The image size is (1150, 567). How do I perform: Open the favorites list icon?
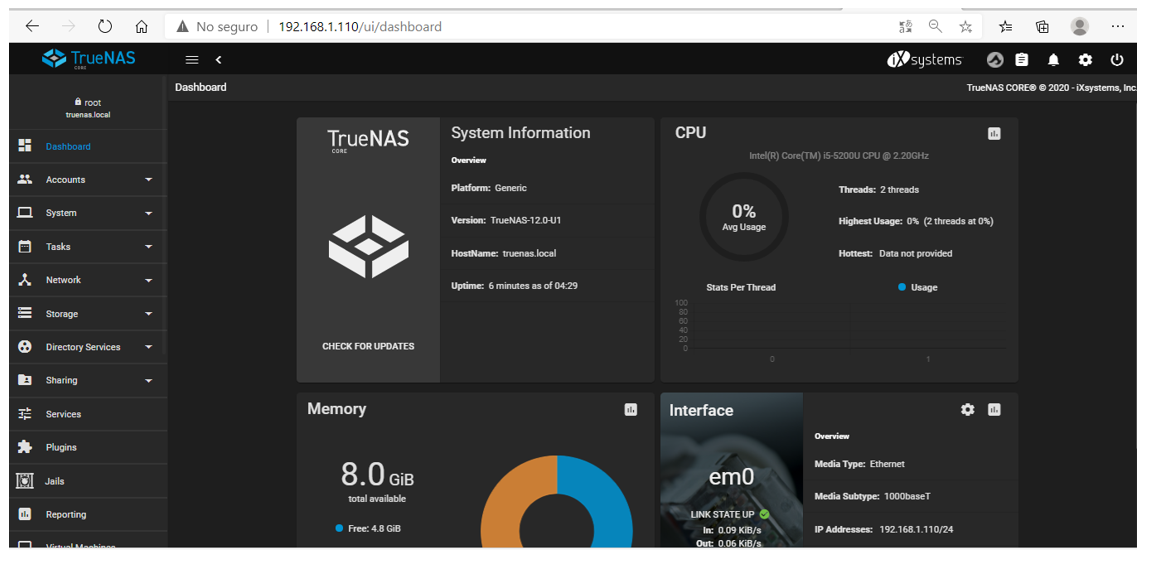tap(1006, 26)
